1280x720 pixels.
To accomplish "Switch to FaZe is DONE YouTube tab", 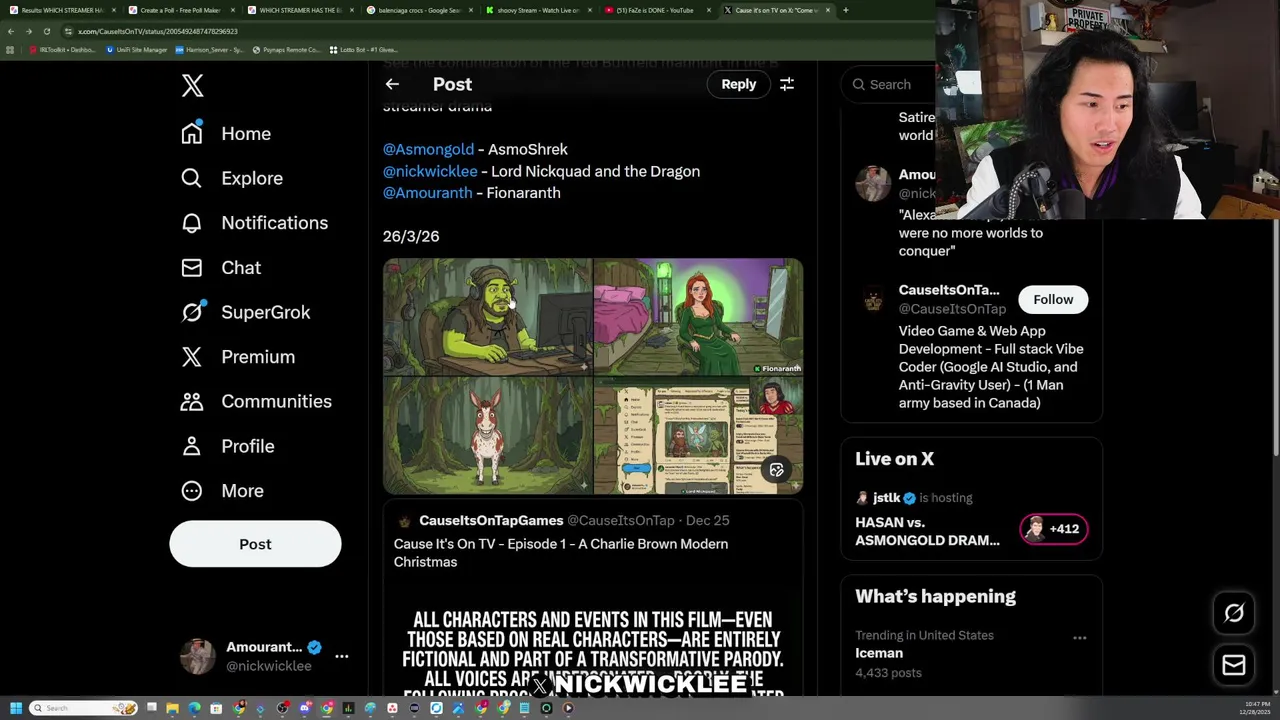I will (x=656, y=10).
